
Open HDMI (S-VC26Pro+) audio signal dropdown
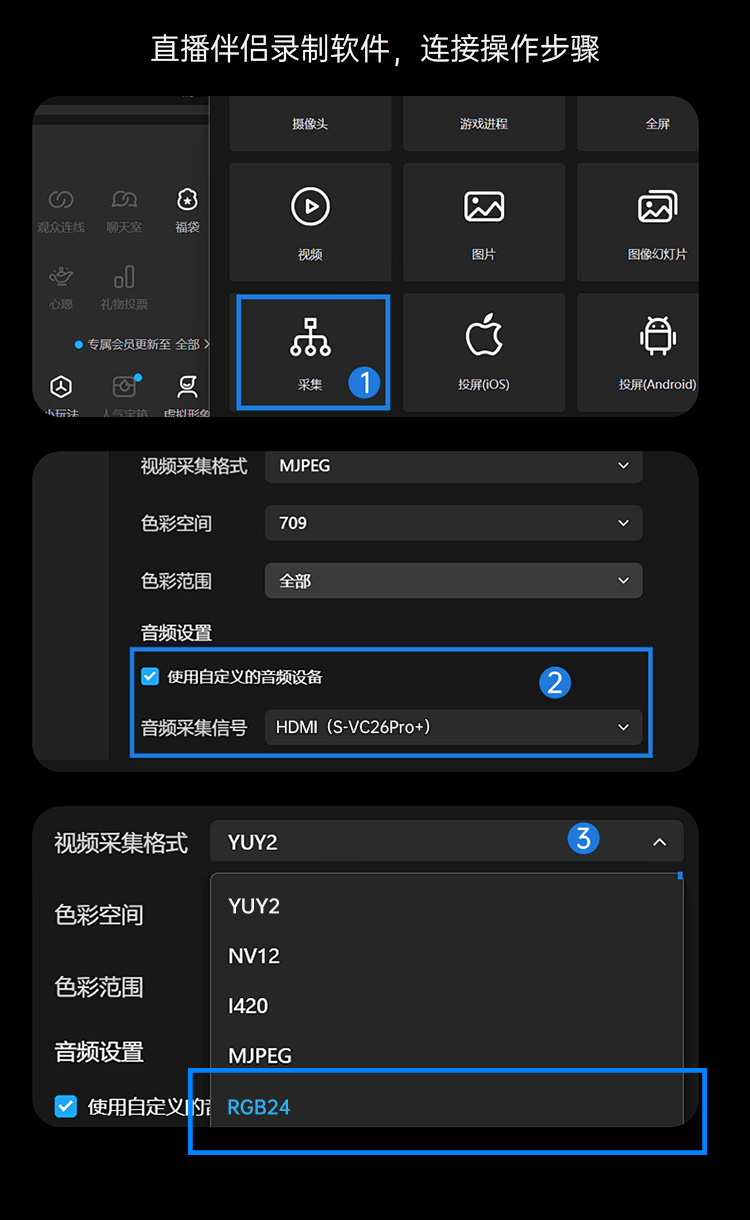click(454, 727)
